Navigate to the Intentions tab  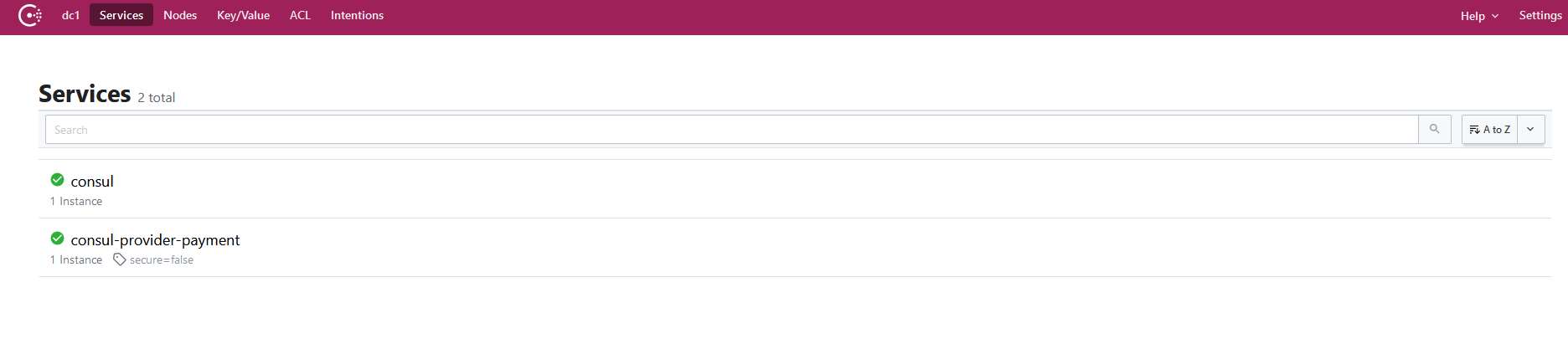coord(357,15)
